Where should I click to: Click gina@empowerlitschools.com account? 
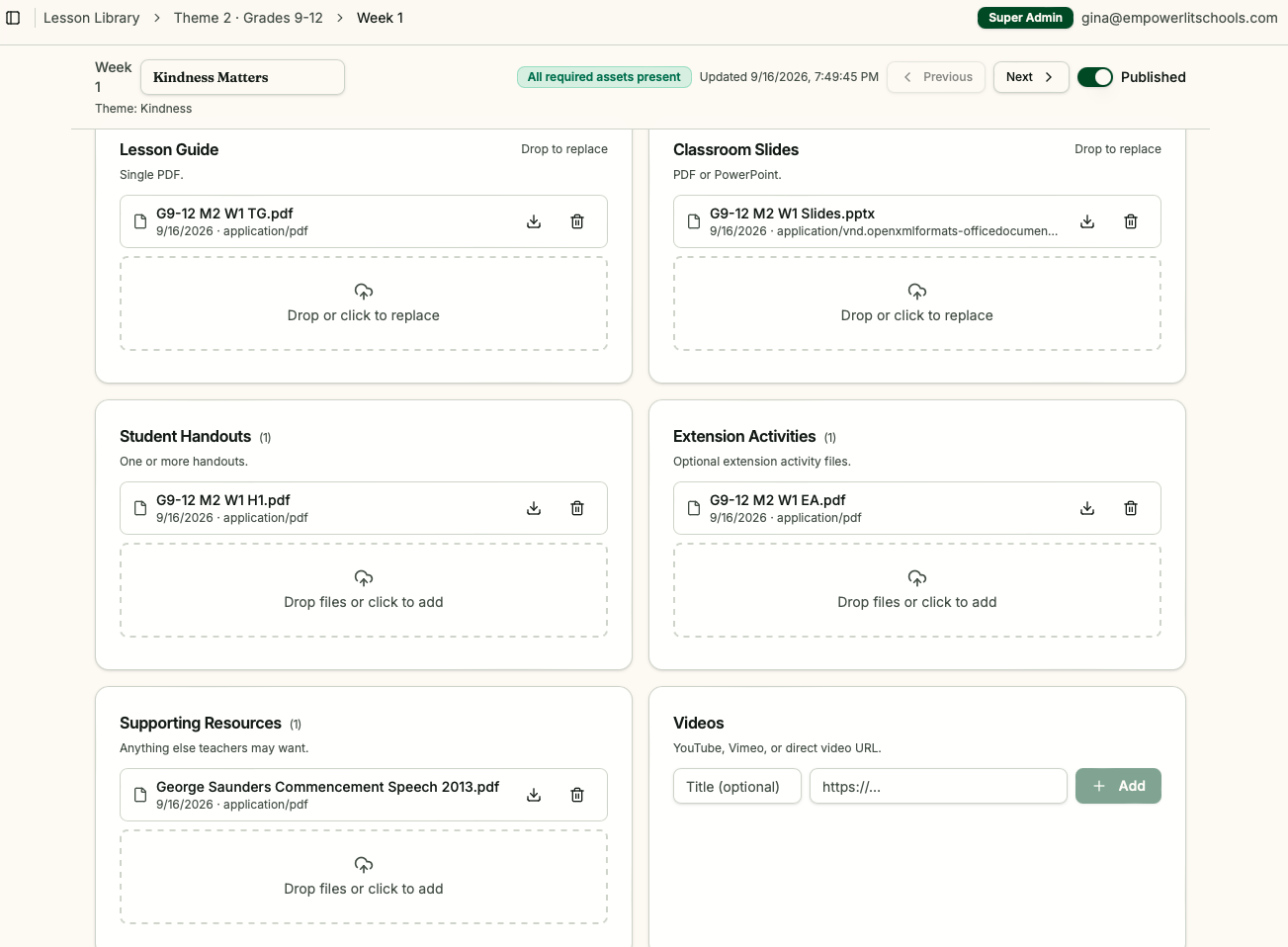[1179, 18]
